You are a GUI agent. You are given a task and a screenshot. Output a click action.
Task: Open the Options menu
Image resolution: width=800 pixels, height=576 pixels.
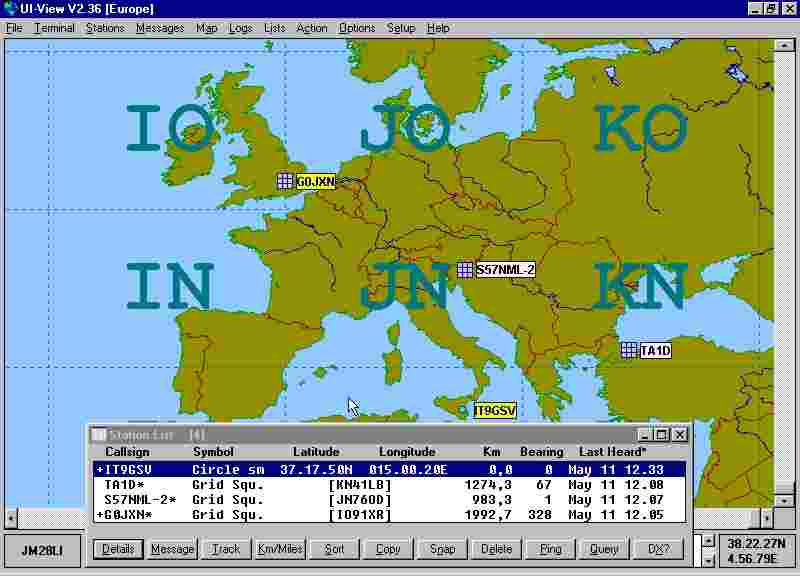[x=357, y=28]
